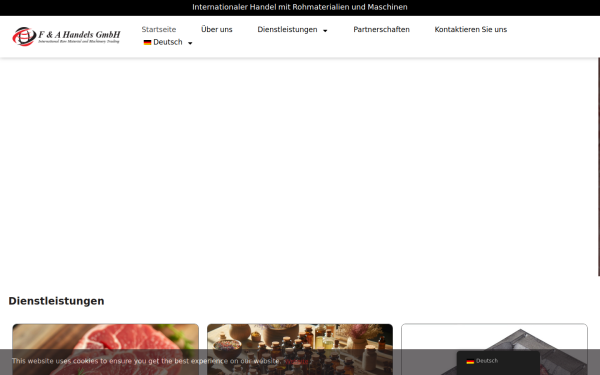Screen dimensions: 600x375
Task: Open the Startseite menu item
Action: pos(159,29)
